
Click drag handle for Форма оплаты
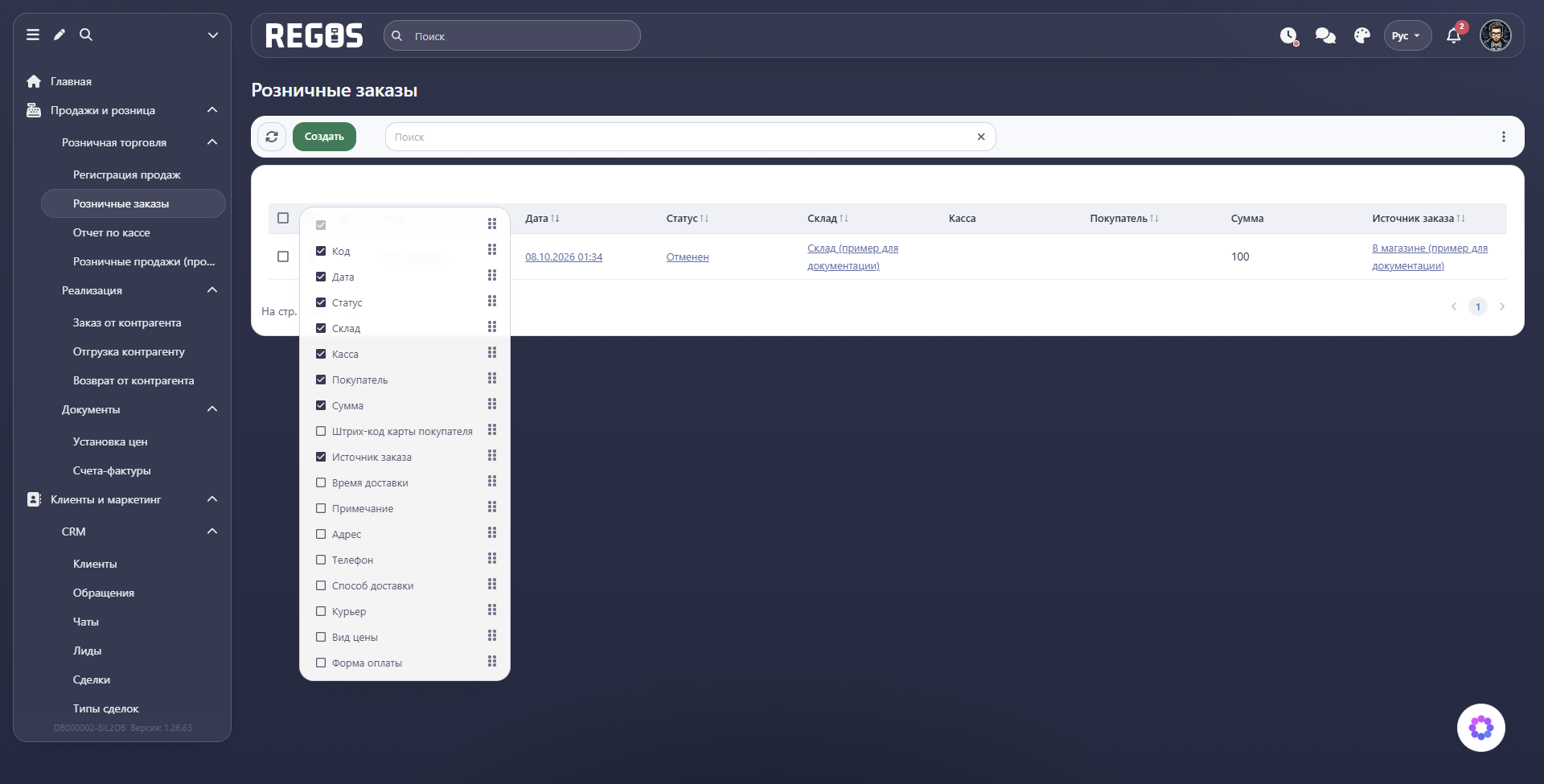point(492,662)
